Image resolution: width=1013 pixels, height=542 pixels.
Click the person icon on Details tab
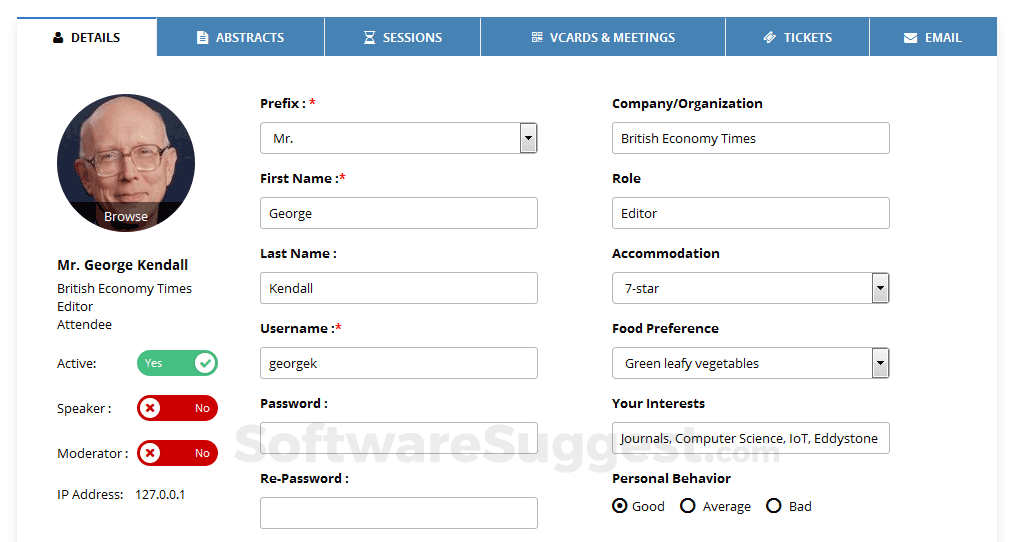coord(58,38)
